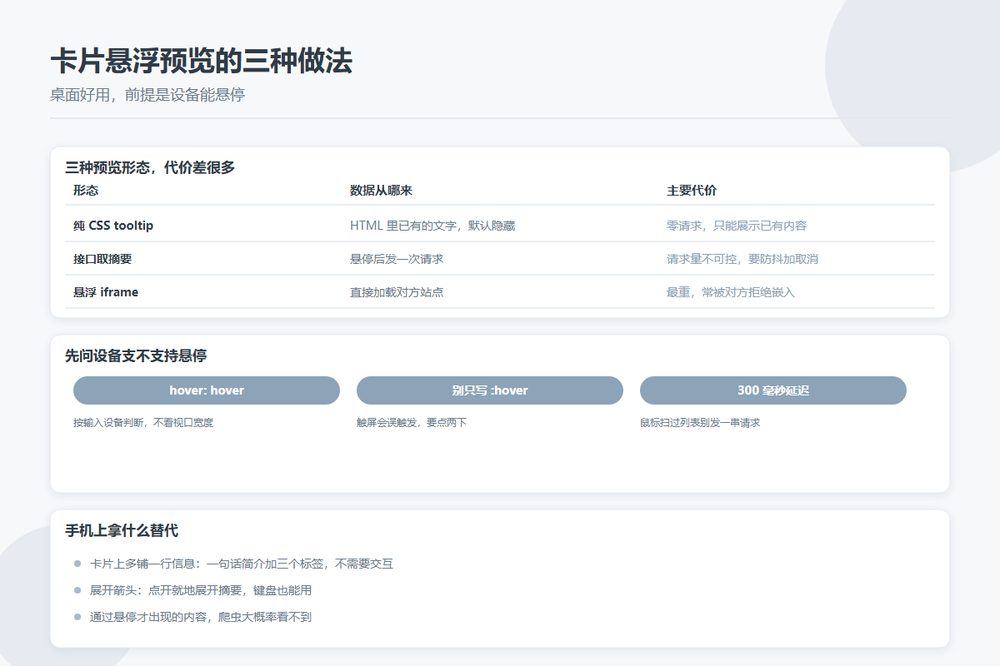The height and width of the screenshot is (666, 1000).
Task: Click cell "请求量不可控，要防抖加取消"
Action: (x=742, y=259)
